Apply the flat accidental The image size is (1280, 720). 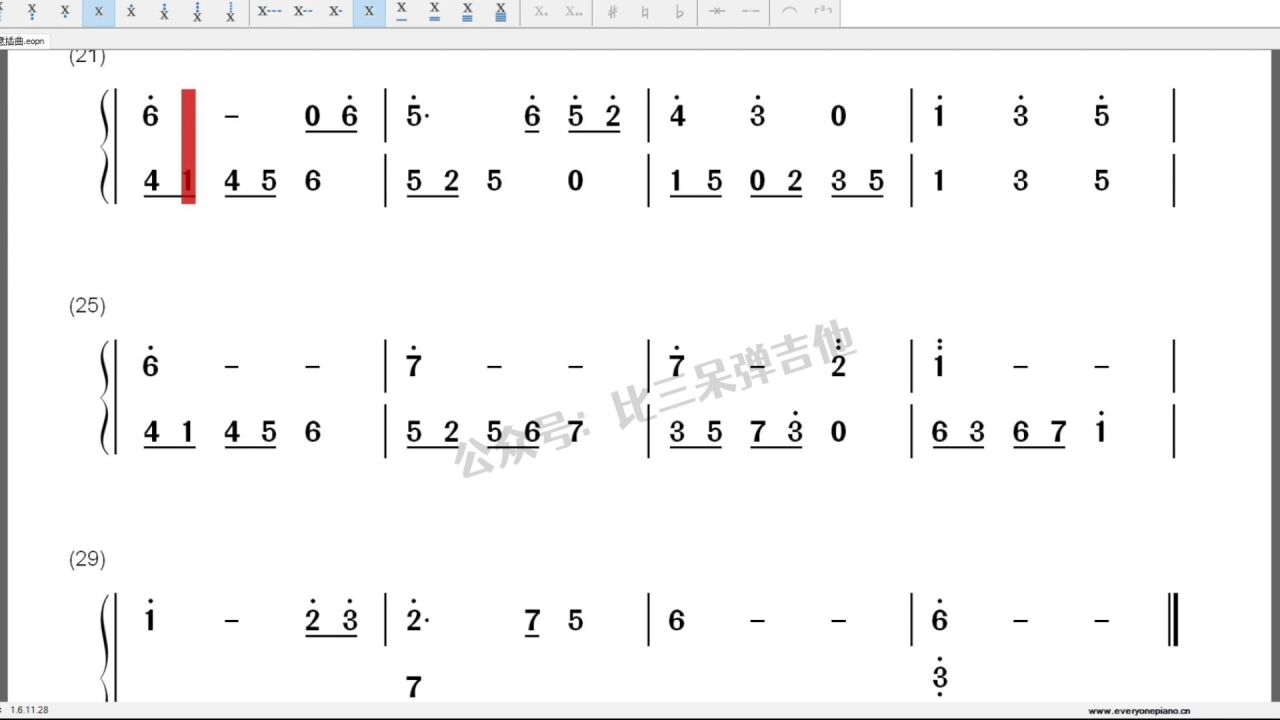point(679,12)
